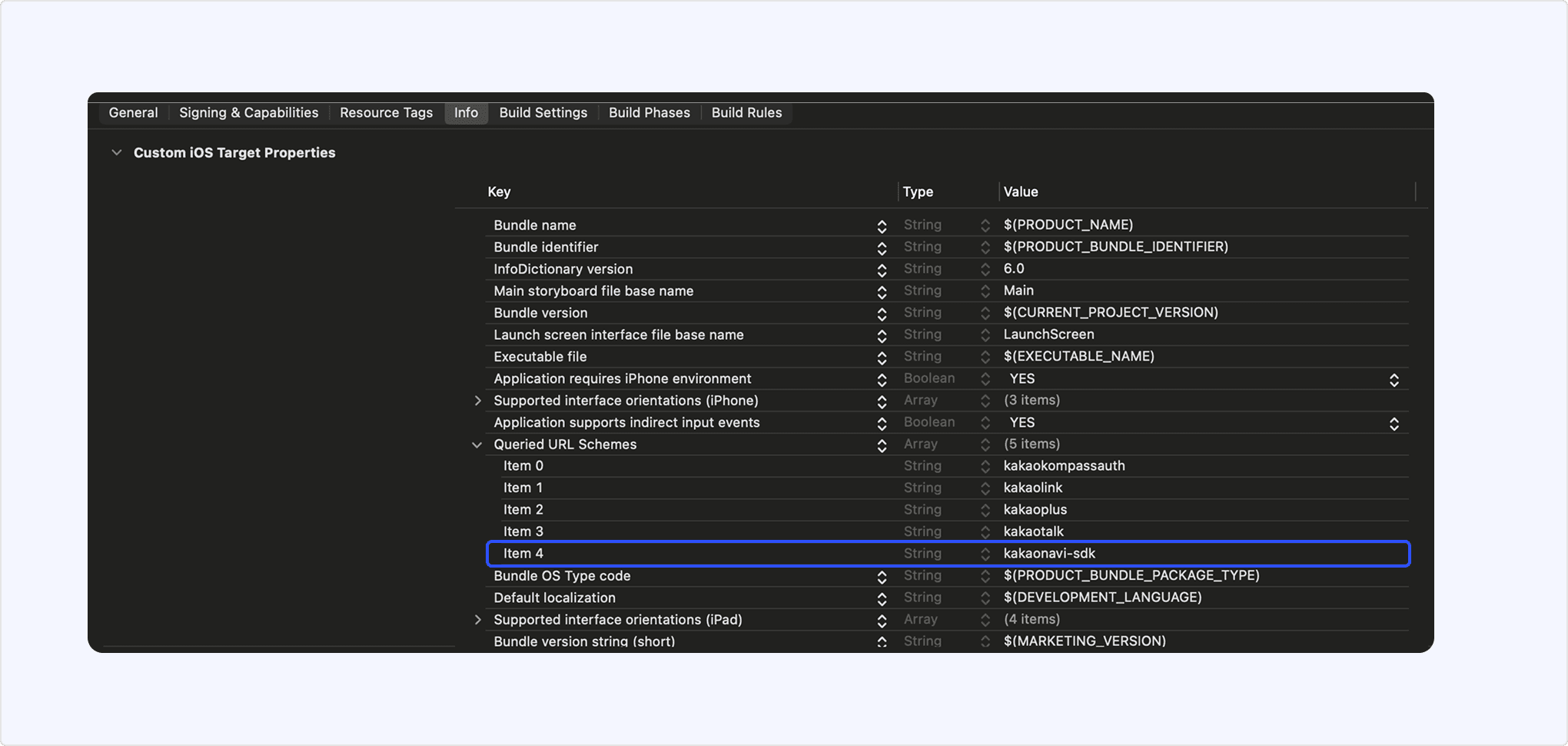1568x746 pixels.
Task: Select the Item 0 row key
Action: [x=523, y=466]
